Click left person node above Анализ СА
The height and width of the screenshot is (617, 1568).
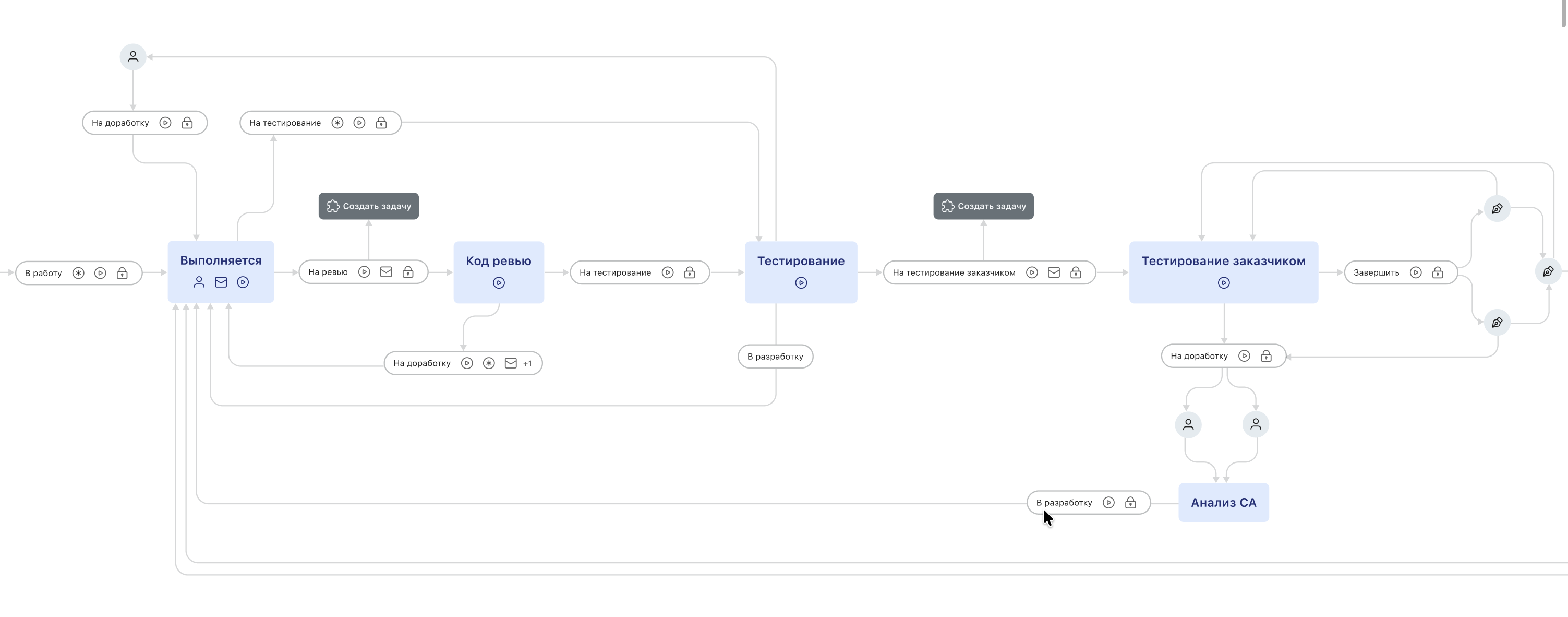coord(1188,424)
